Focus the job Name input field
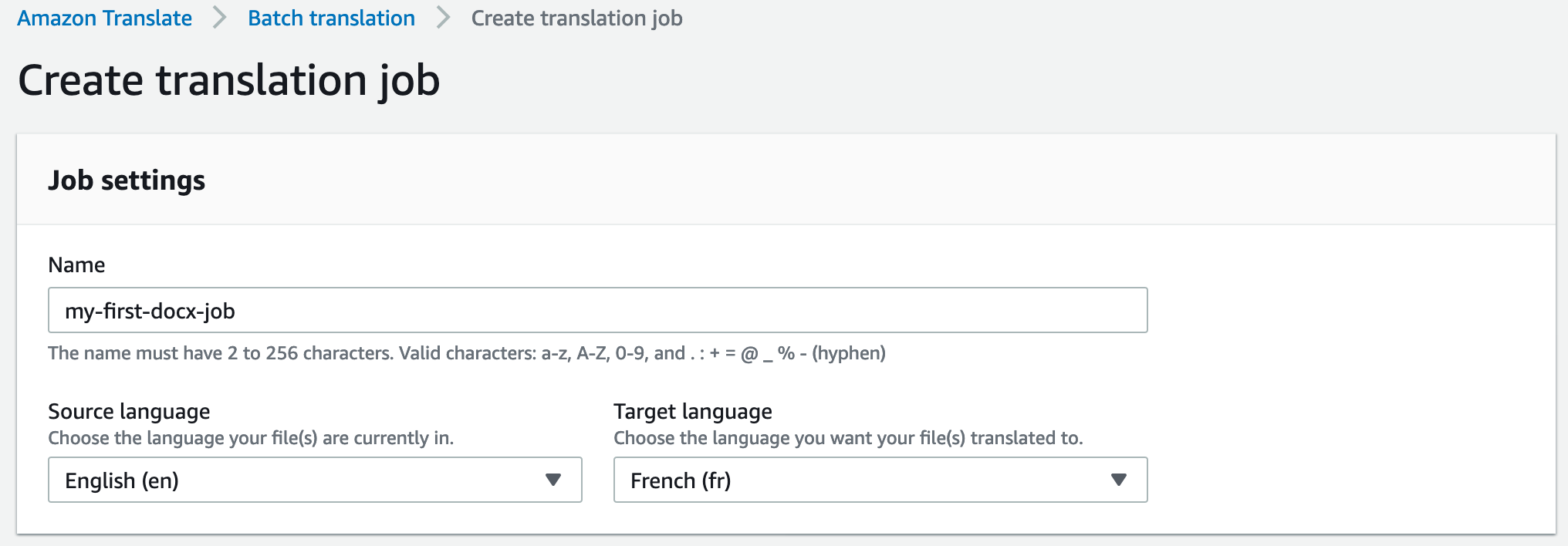The width and height of the screenshot is (1568, 546). [597, 310]
